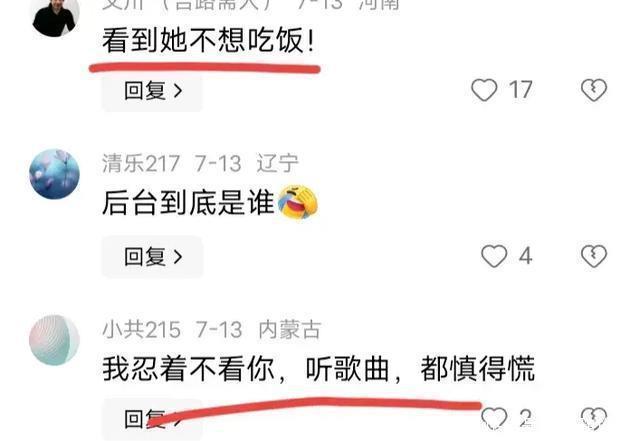Viewport: 640px width, 441px height.
Task: Open username 清乐217 profile link
Action: [x=141, y=163]
